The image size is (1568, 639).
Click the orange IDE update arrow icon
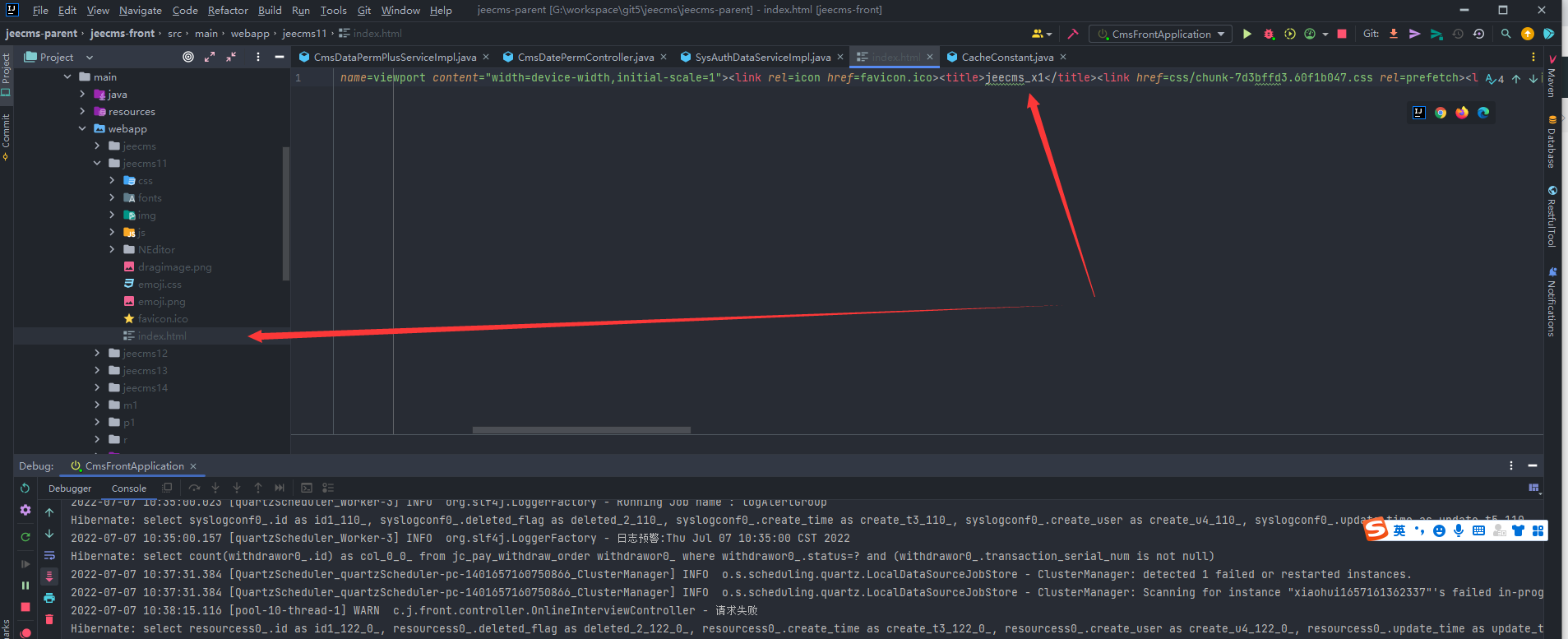(1527, 34)
